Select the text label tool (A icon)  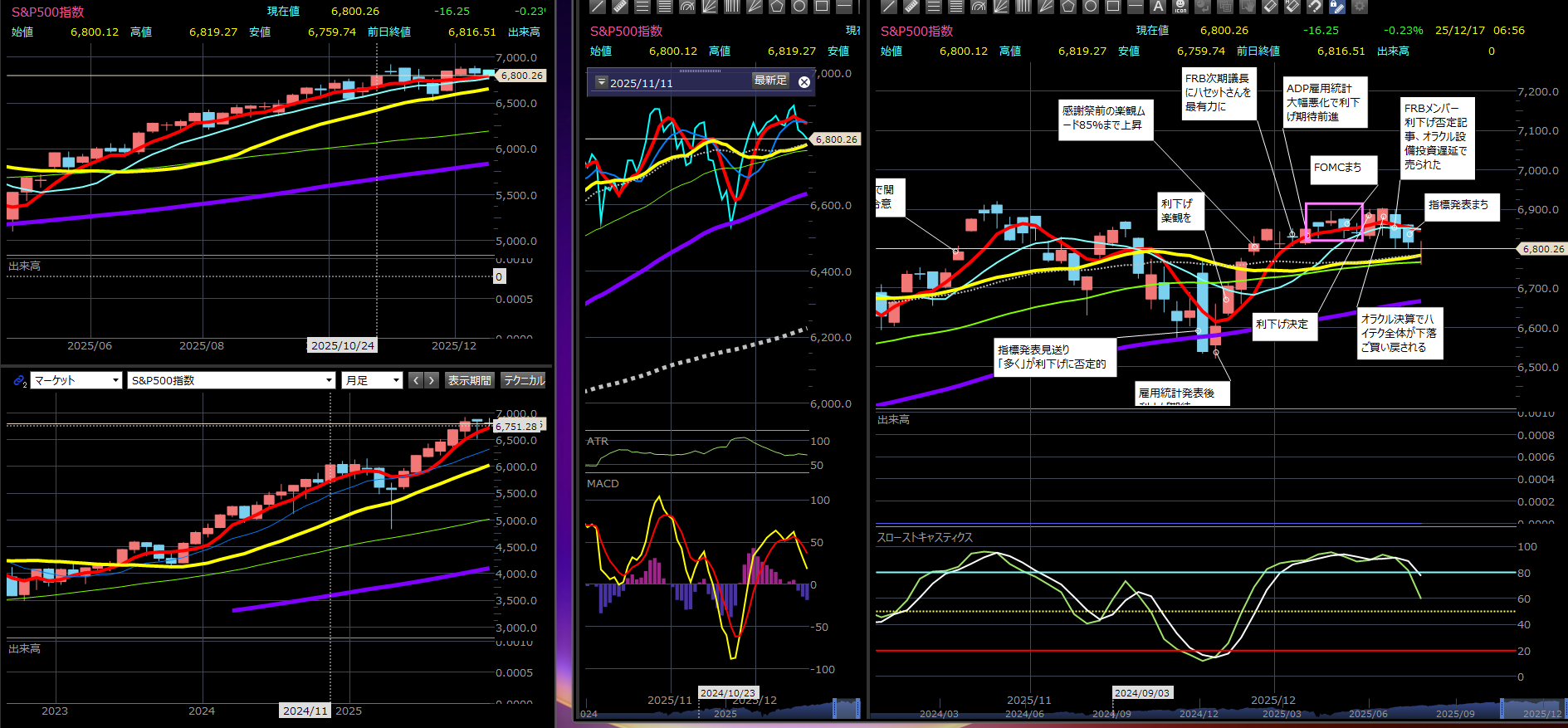pos(1158,7)
